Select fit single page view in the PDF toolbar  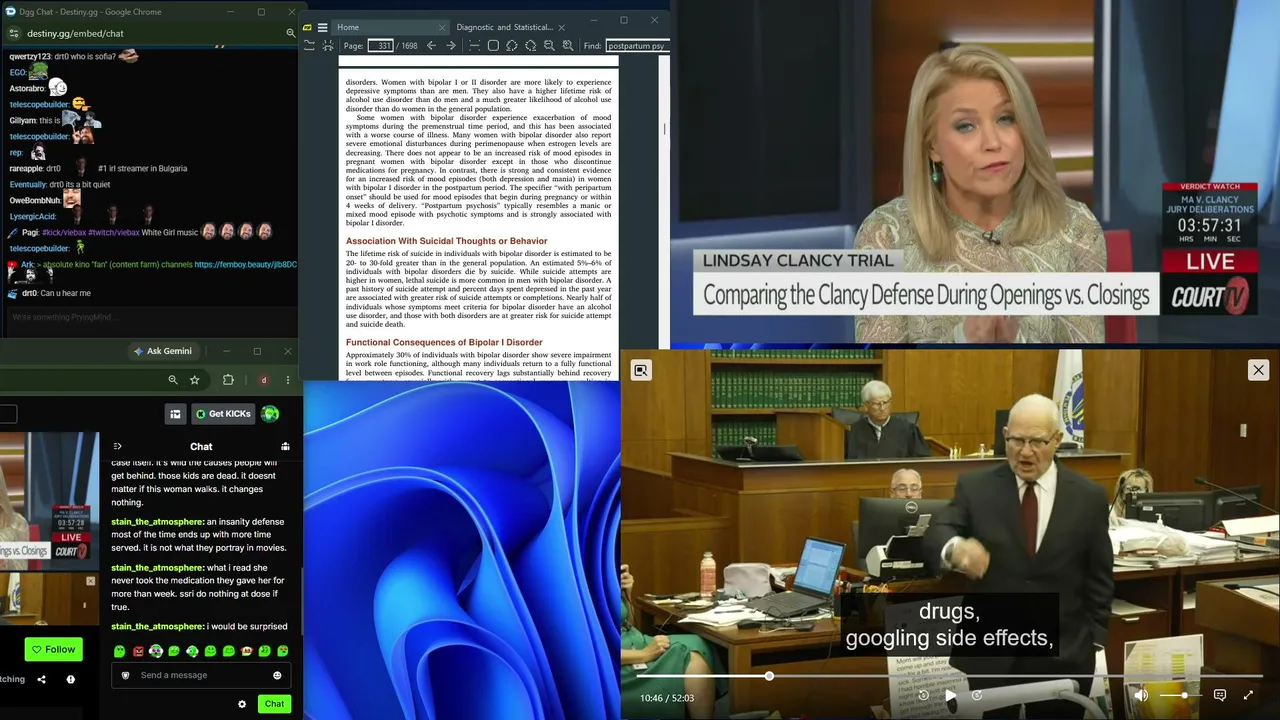point(493,46)
